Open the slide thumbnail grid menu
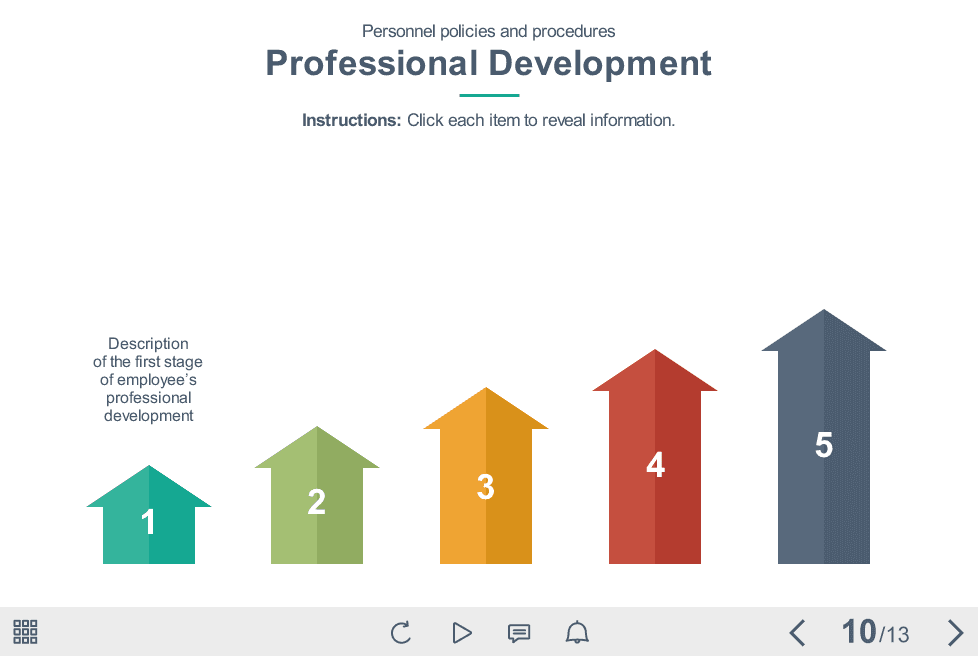The width and height of the screenshot is (978, 656). tap(24, 632)
